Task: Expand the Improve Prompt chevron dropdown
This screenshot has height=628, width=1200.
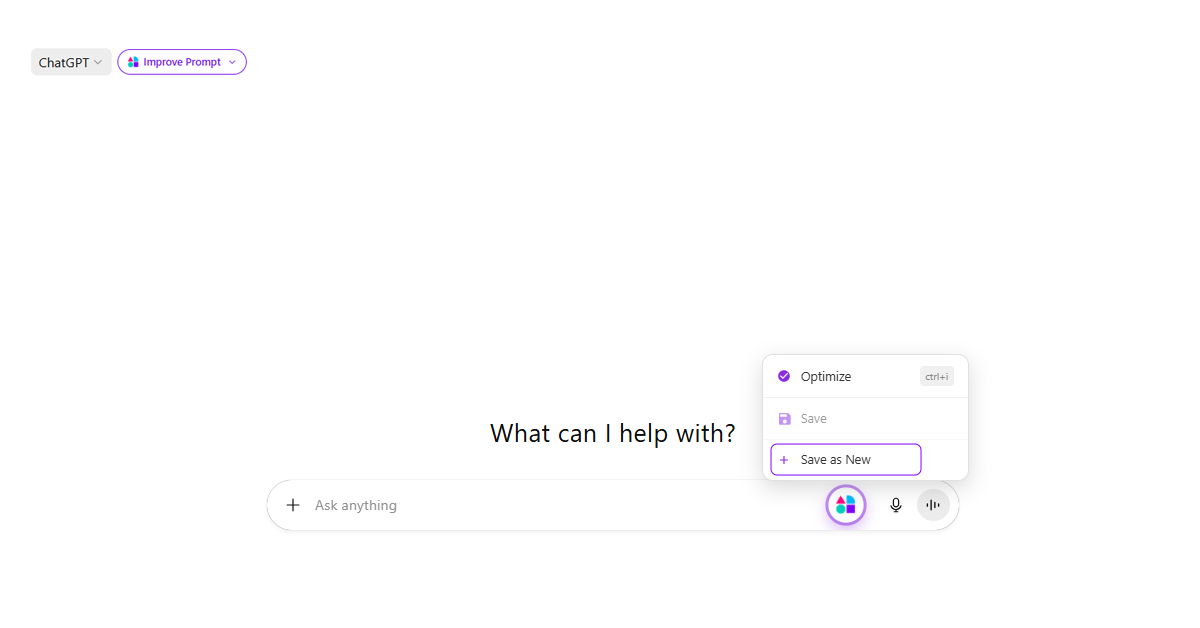Action: click(232, 61)
